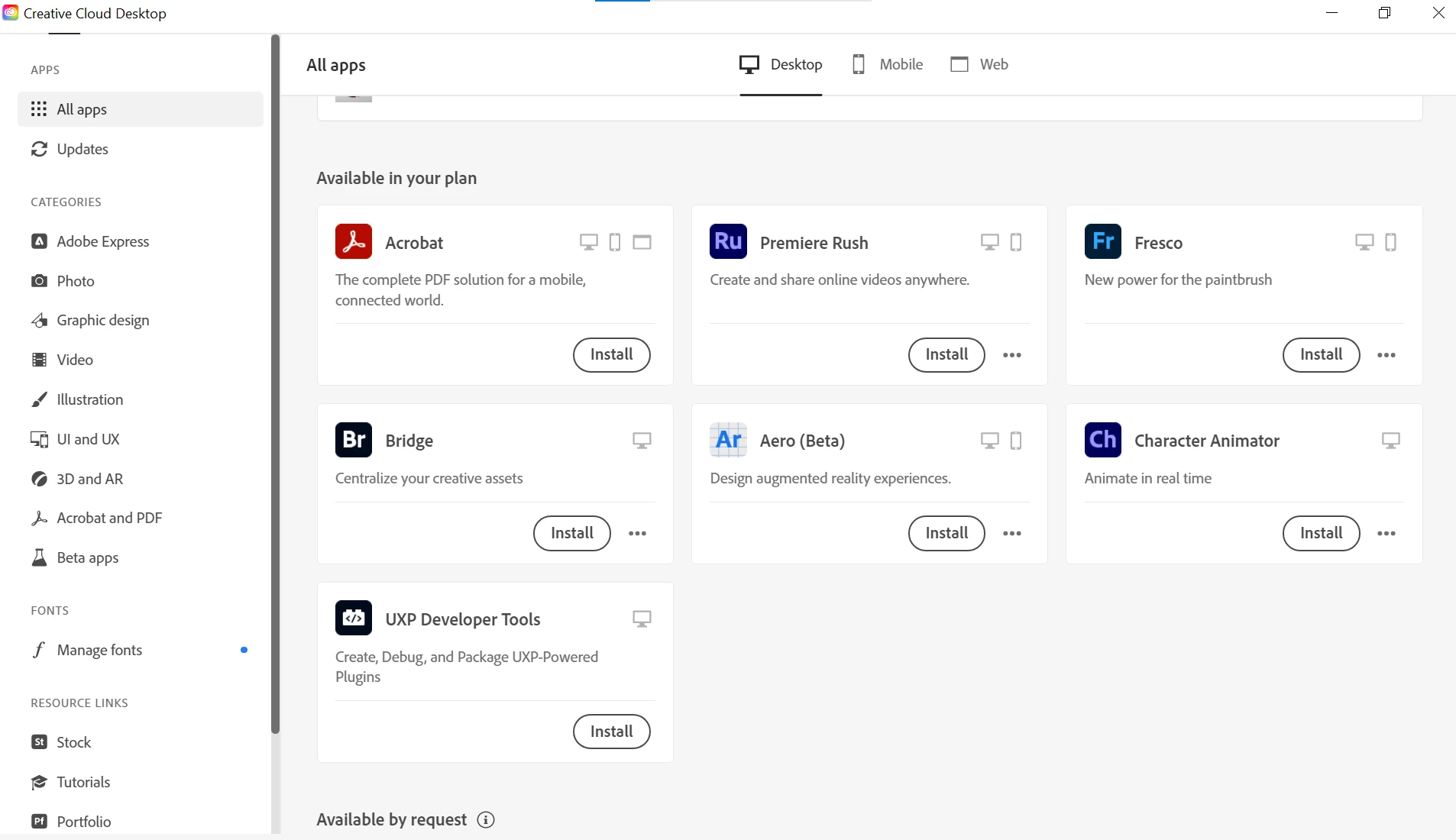Open the Portfolio resource link

tap(141, 822)
